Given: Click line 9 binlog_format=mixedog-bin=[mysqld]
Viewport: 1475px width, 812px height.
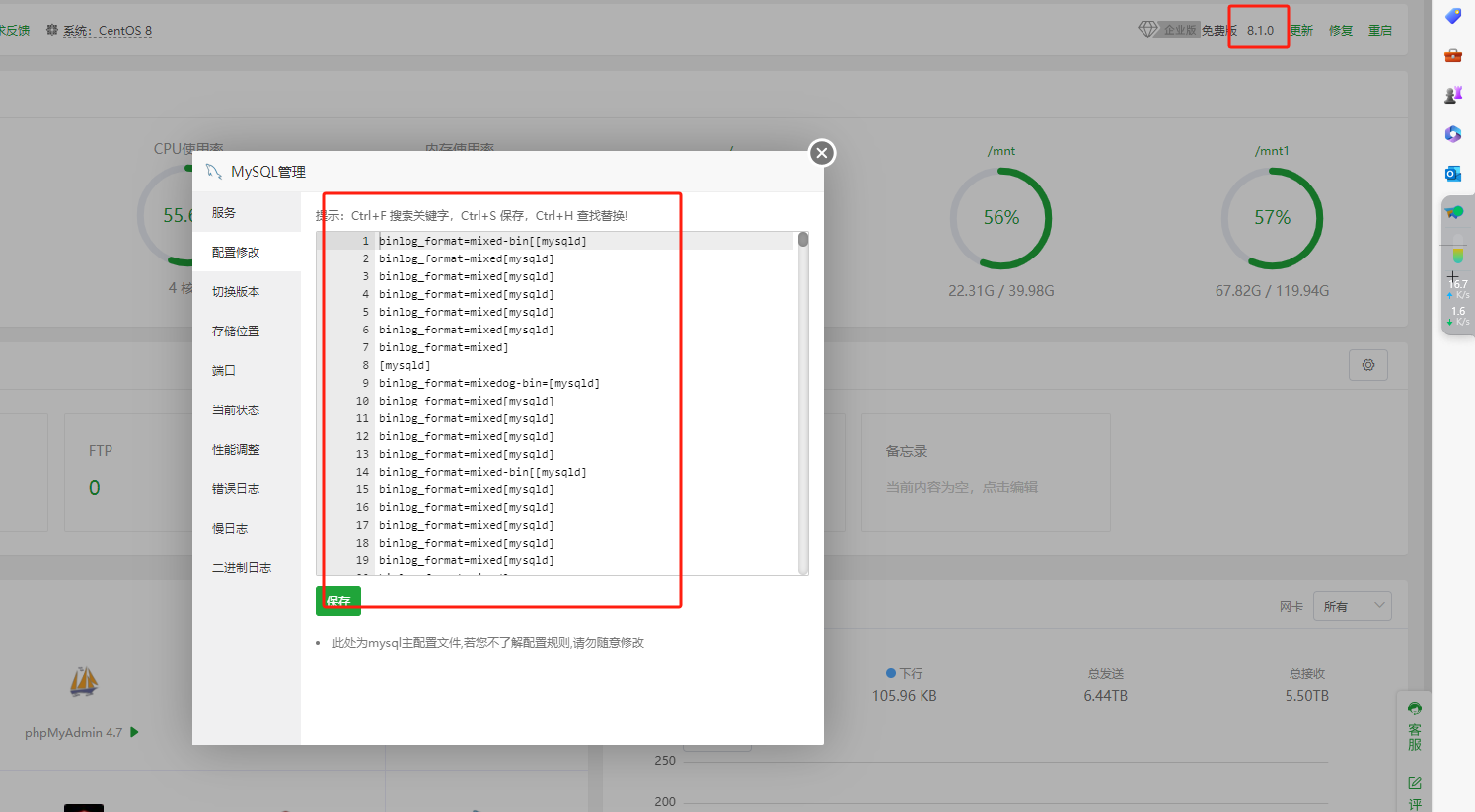Looking at the screenshot, I should (x=489, y=383).
